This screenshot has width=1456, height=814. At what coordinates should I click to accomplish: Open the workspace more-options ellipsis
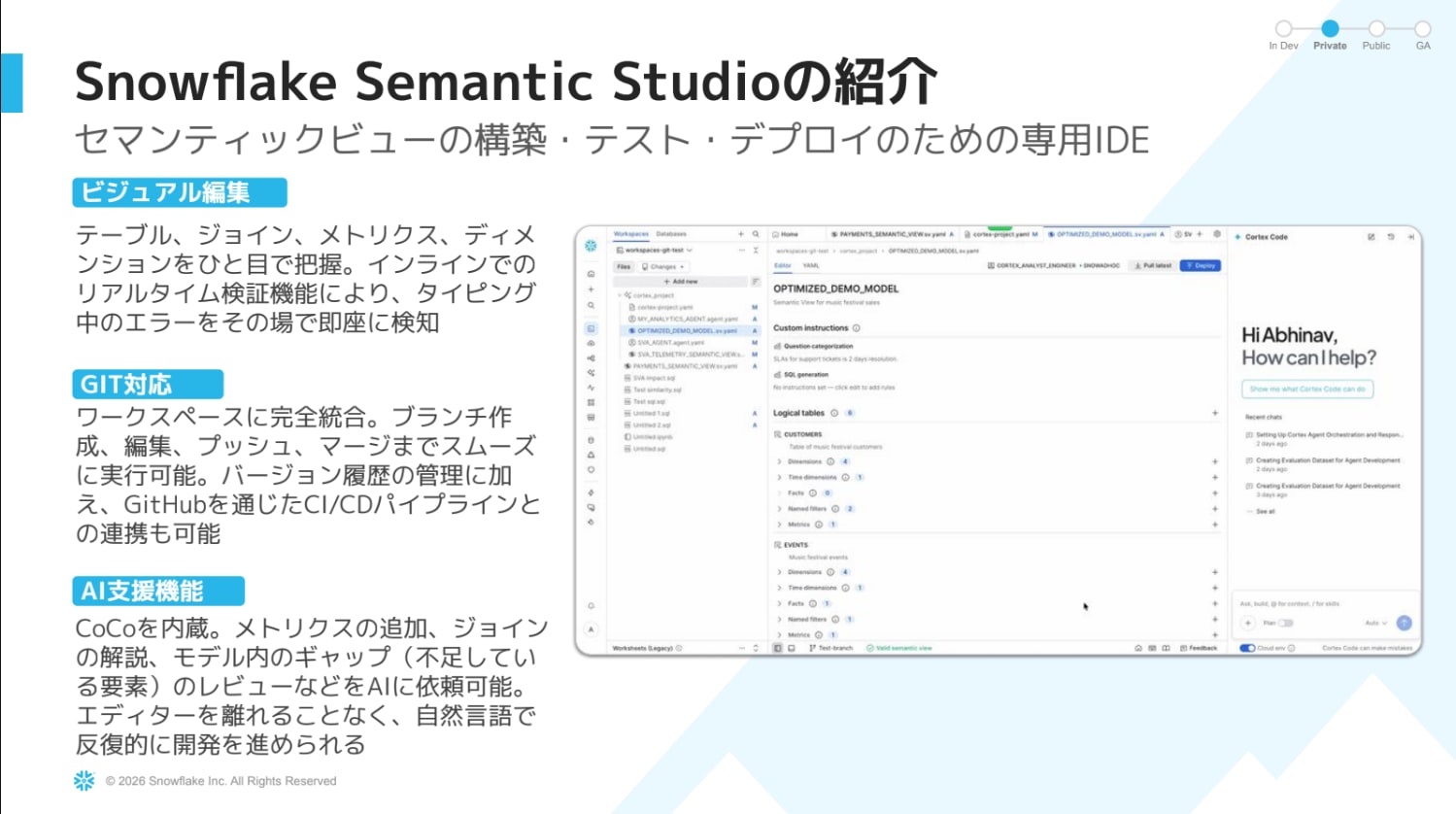(742, 251)
